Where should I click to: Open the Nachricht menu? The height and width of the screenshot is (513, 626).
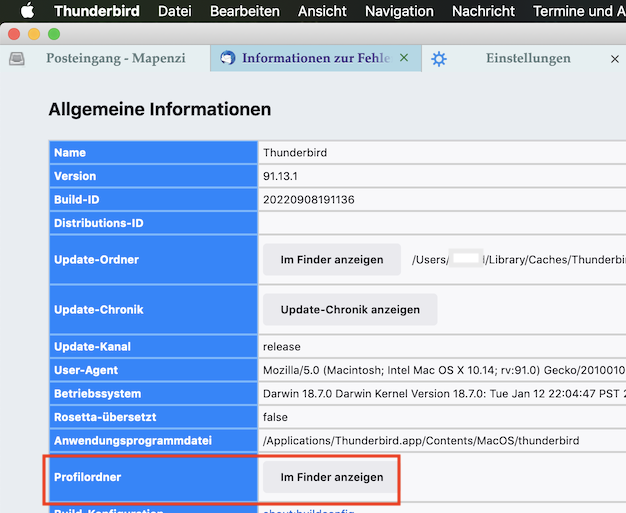click(x=483, y=11)
